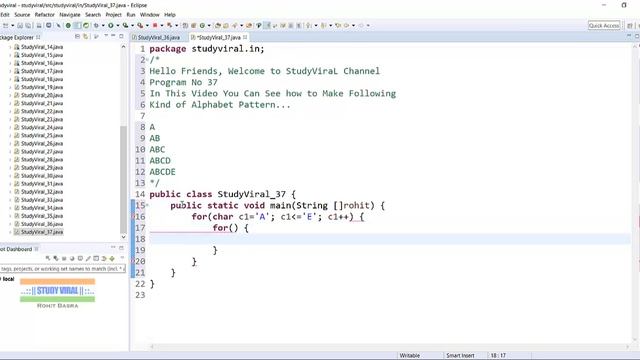
Task: Click the green diamond Boot Dashboard icon
Action: 112,258
